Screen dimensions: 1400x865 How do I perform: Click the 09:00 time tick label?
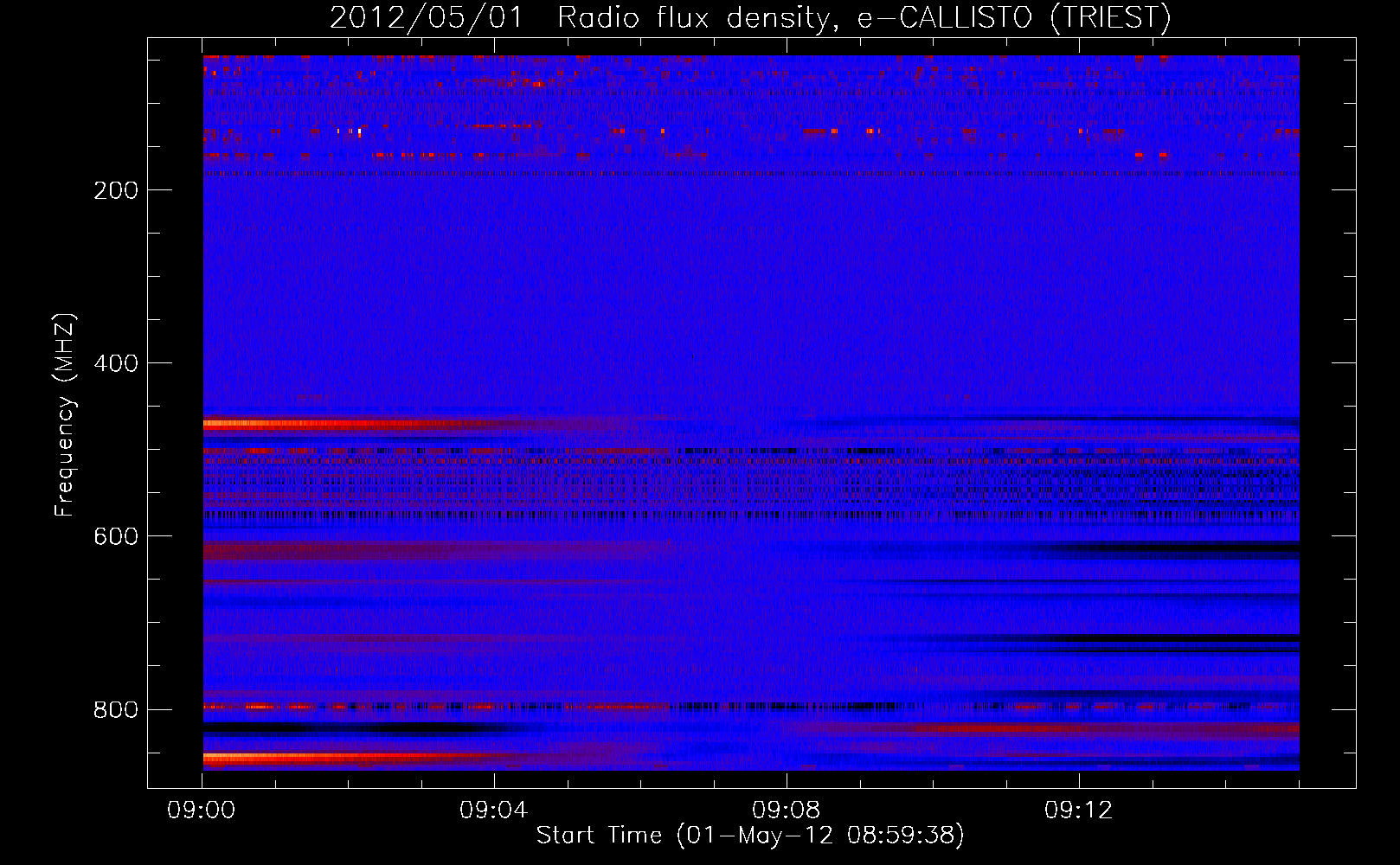click(x=202, y=811)
